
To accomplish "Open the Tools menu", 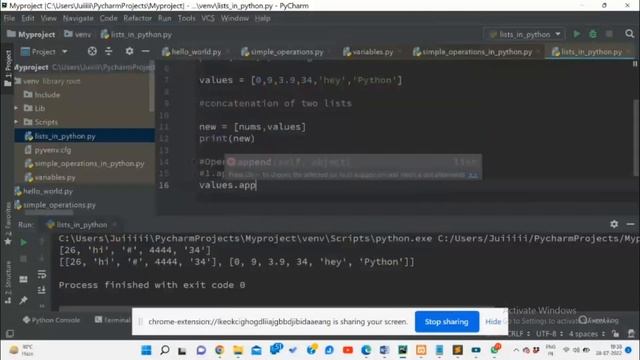I will [x=186, y=18].
